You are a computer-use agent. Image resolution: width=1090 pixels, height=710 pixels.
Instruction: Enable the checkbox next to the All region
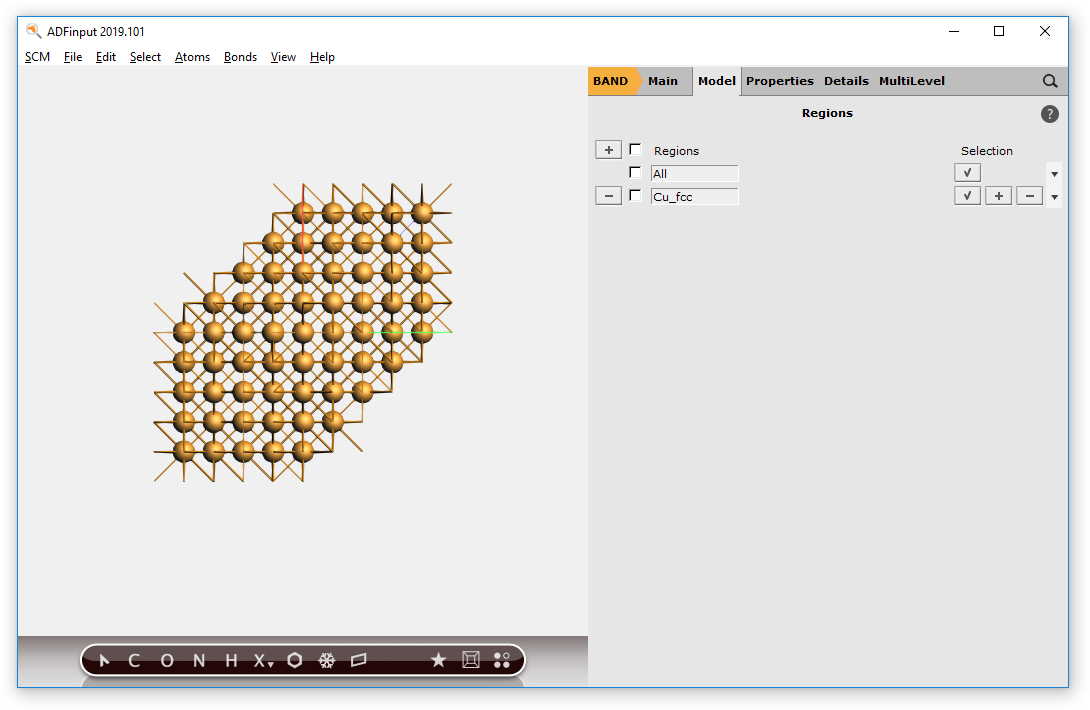click(635, 172)
